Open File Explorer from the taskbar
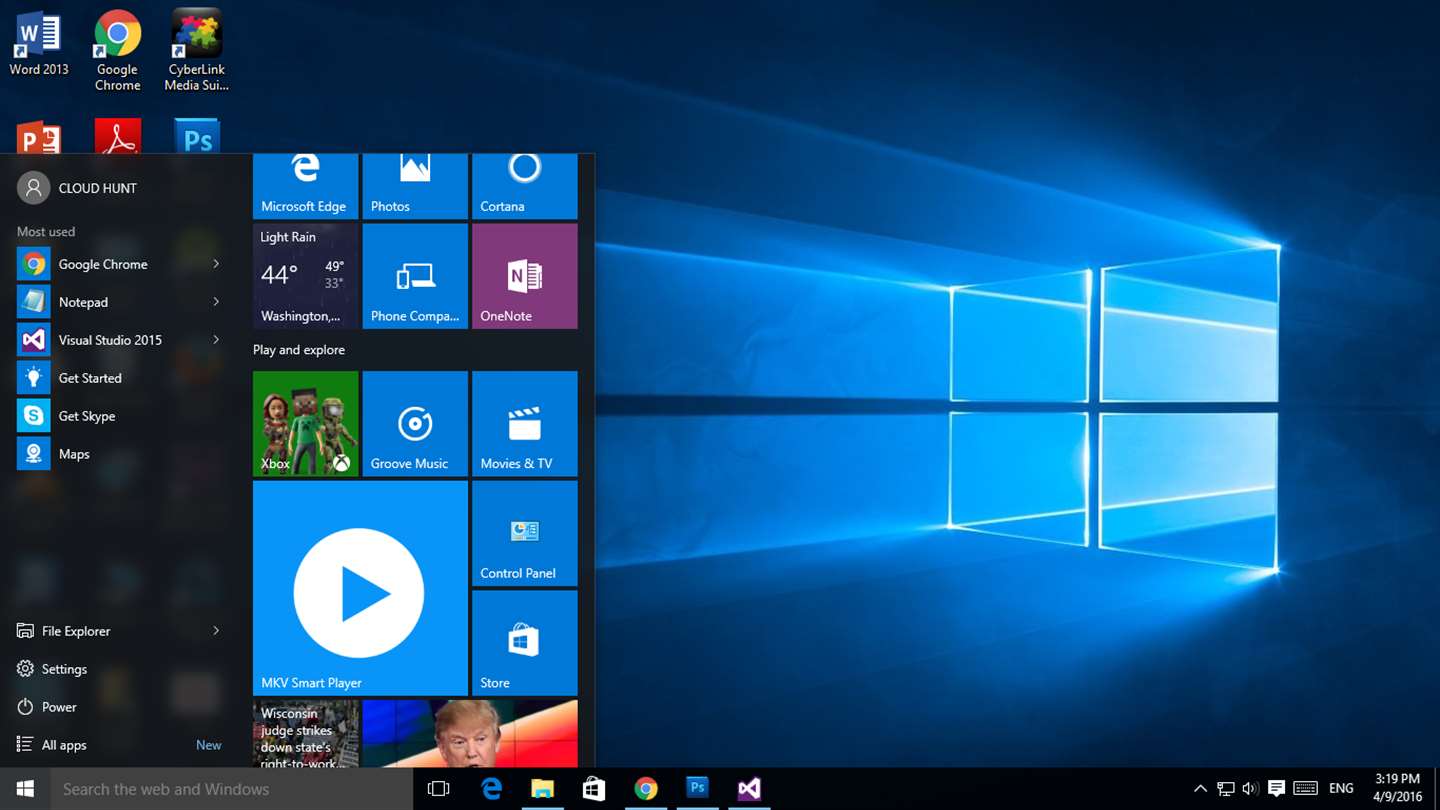Viewport: 1440px width, 810px height. (x=542, y=789)
